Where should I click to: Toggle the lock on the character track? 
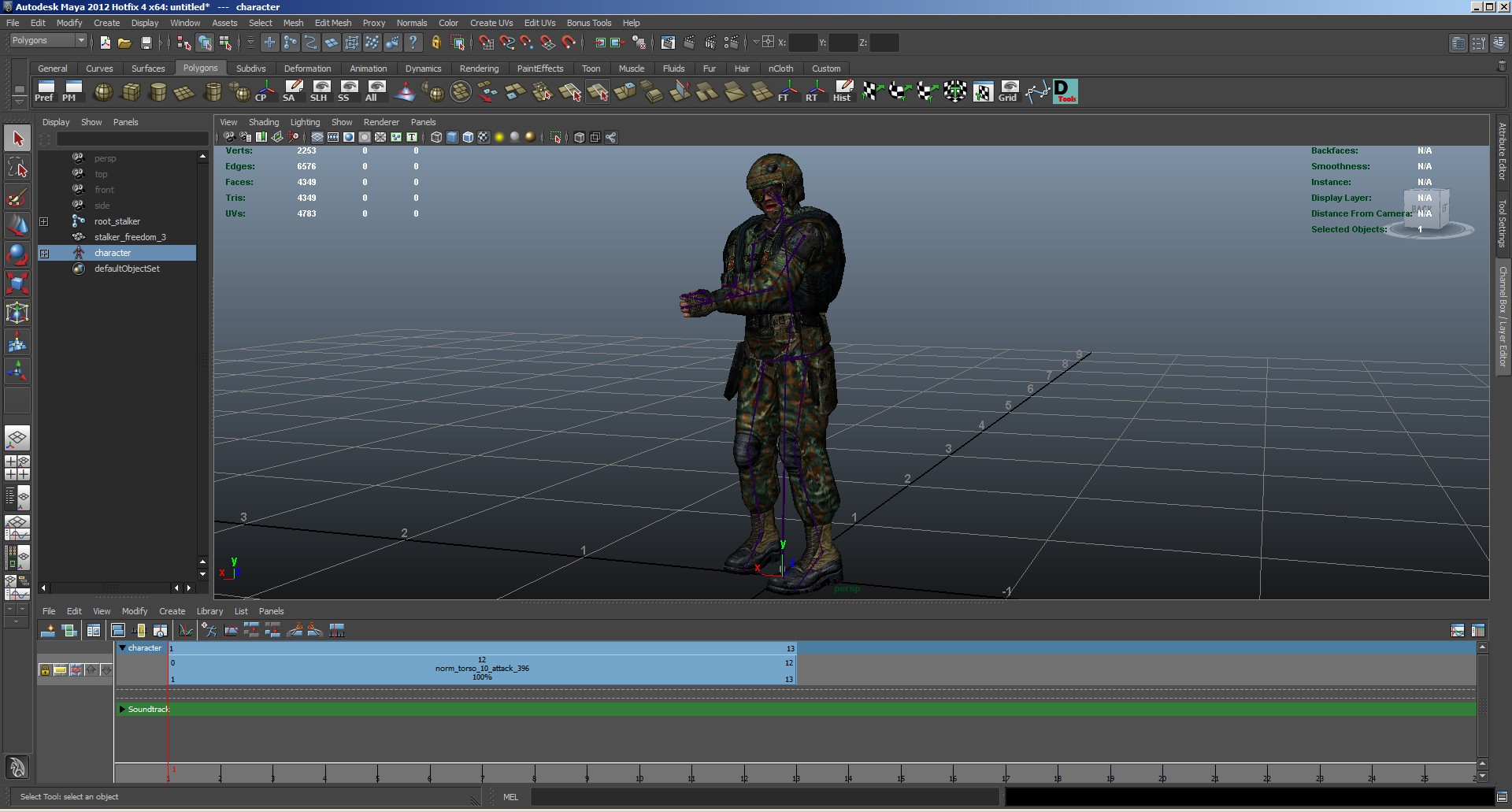(45, 670)
